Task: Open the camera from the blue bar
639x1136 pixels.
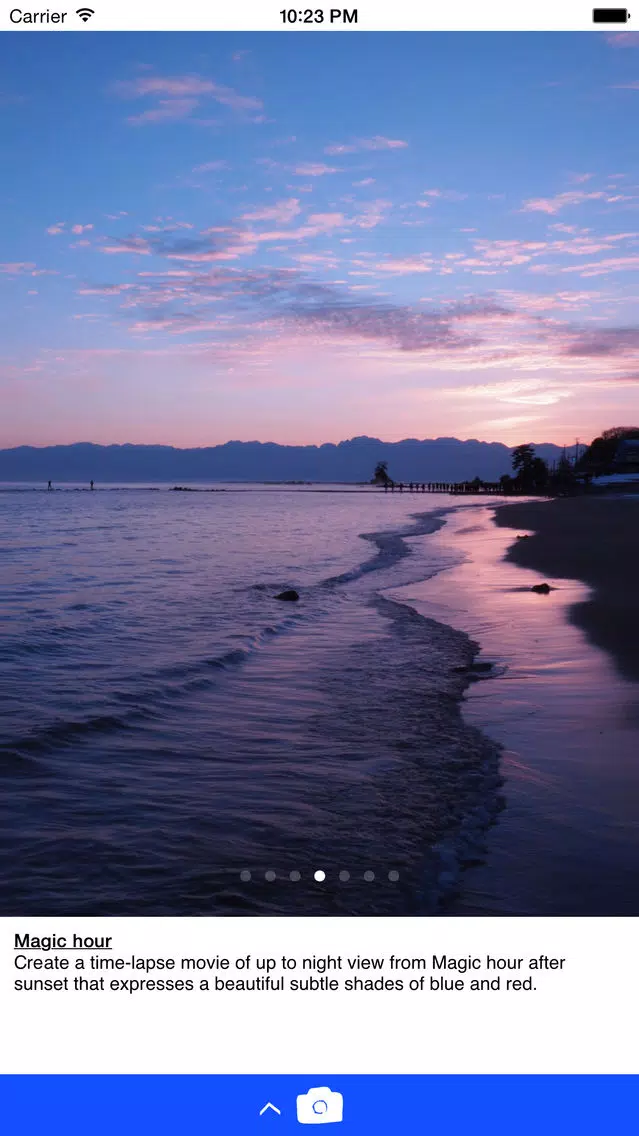Action: (x=320, y=1106)
